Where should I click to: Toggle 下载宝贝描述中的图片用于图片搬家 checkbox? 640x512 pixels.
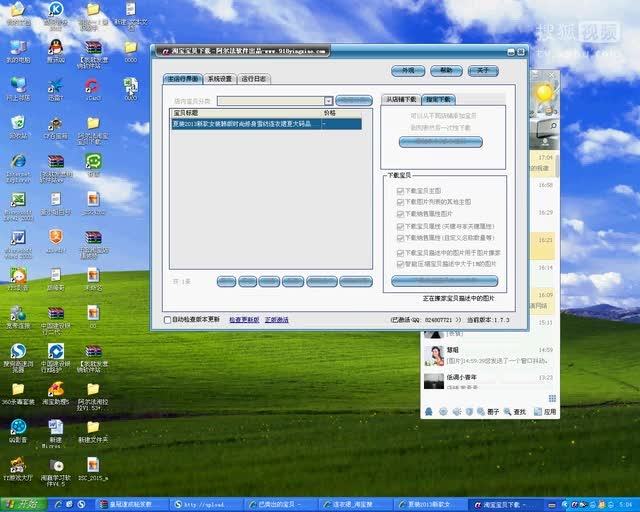[x=400, y=253]
